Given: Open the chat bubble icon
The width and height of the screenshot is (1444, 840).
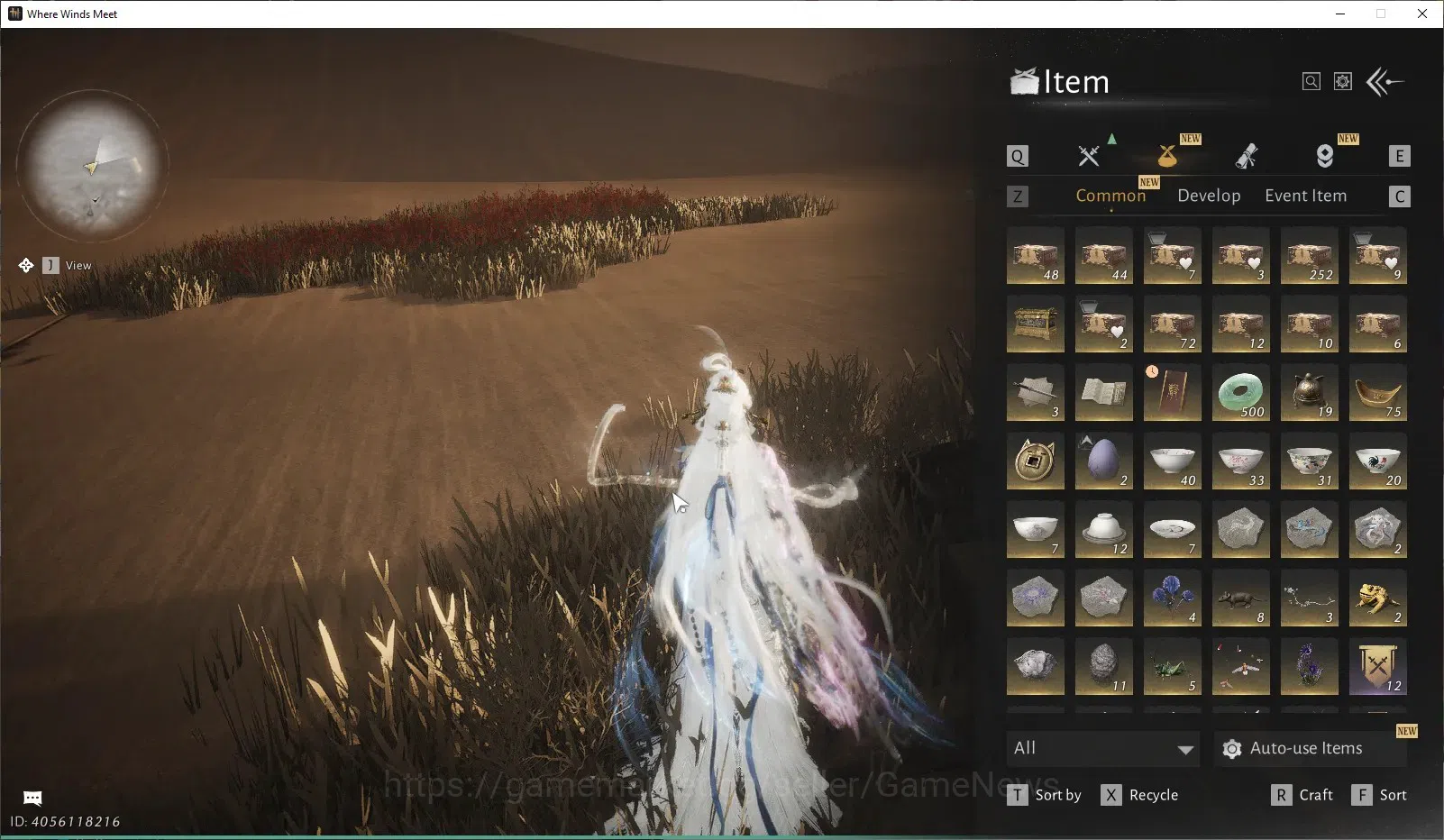Looking at the screenshot, I should pos(32,798).
